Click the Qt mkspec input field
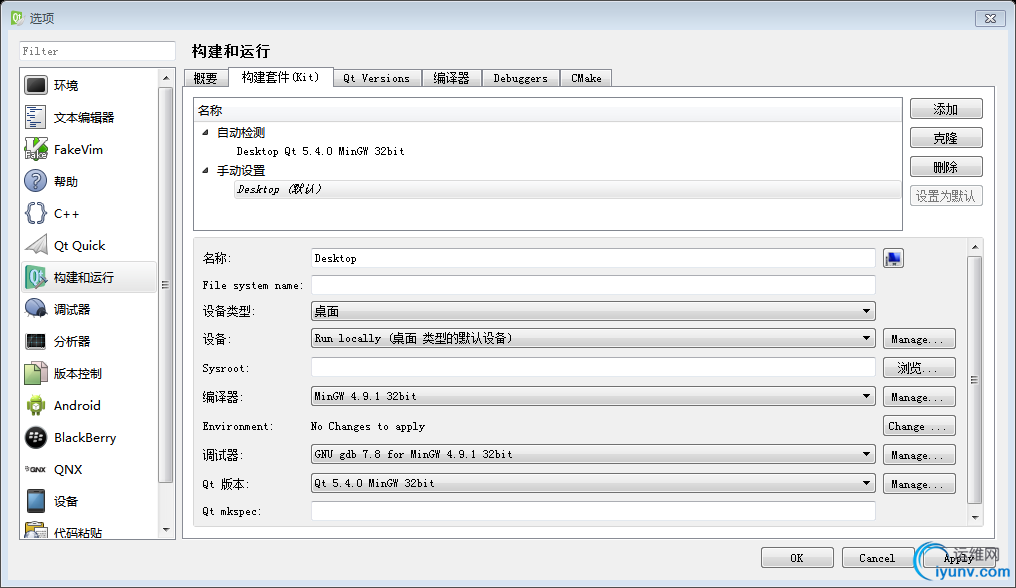The image size is (1016, 588). tap(593, 511)
